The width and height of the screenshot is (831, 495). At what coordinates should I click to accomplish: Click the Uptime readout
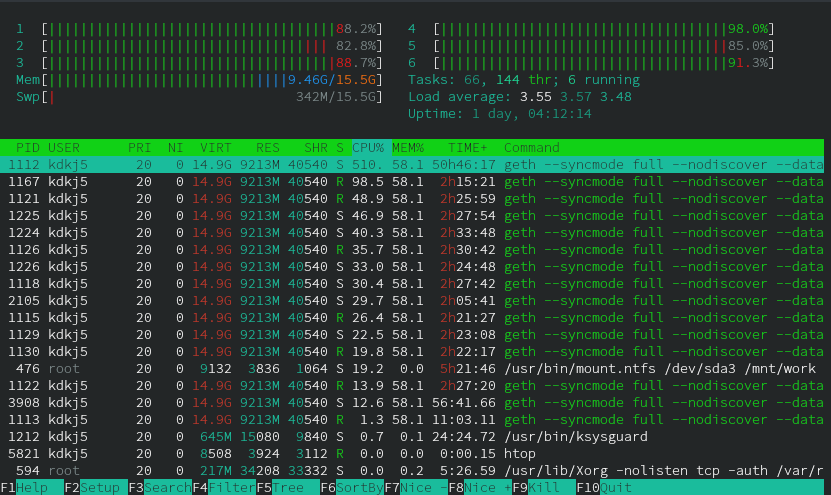point(500,114)
